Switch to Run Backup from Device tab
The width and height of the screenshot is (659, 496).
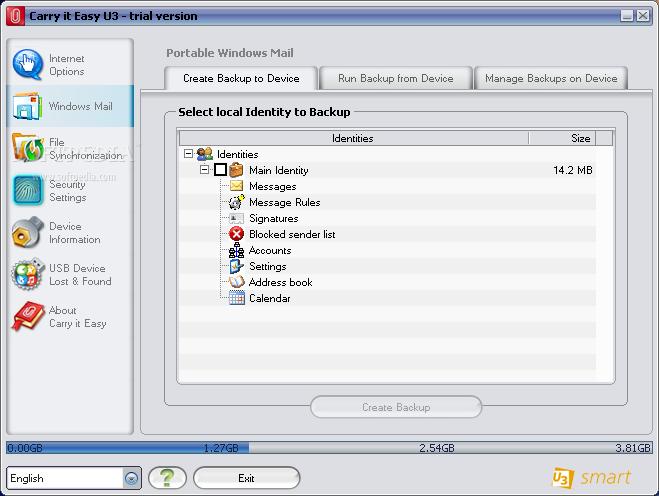[x=396, y=78]
